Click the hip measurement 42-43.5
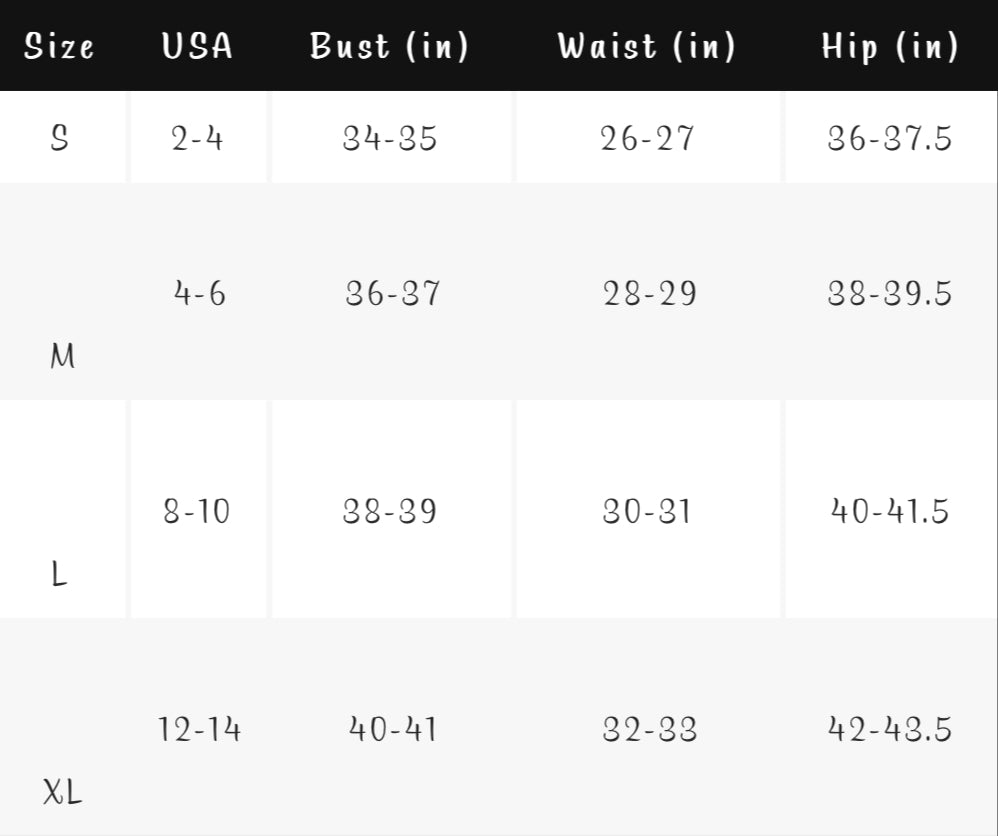Viewport: 998px width, 836px height. (890, 730)
